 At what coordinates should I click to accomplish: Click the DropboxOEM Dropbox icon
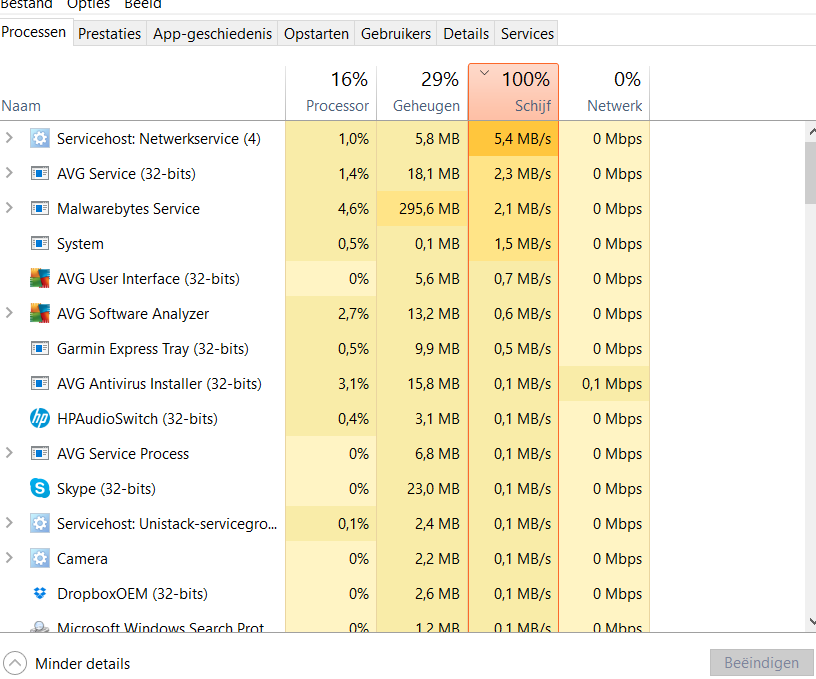40,594
